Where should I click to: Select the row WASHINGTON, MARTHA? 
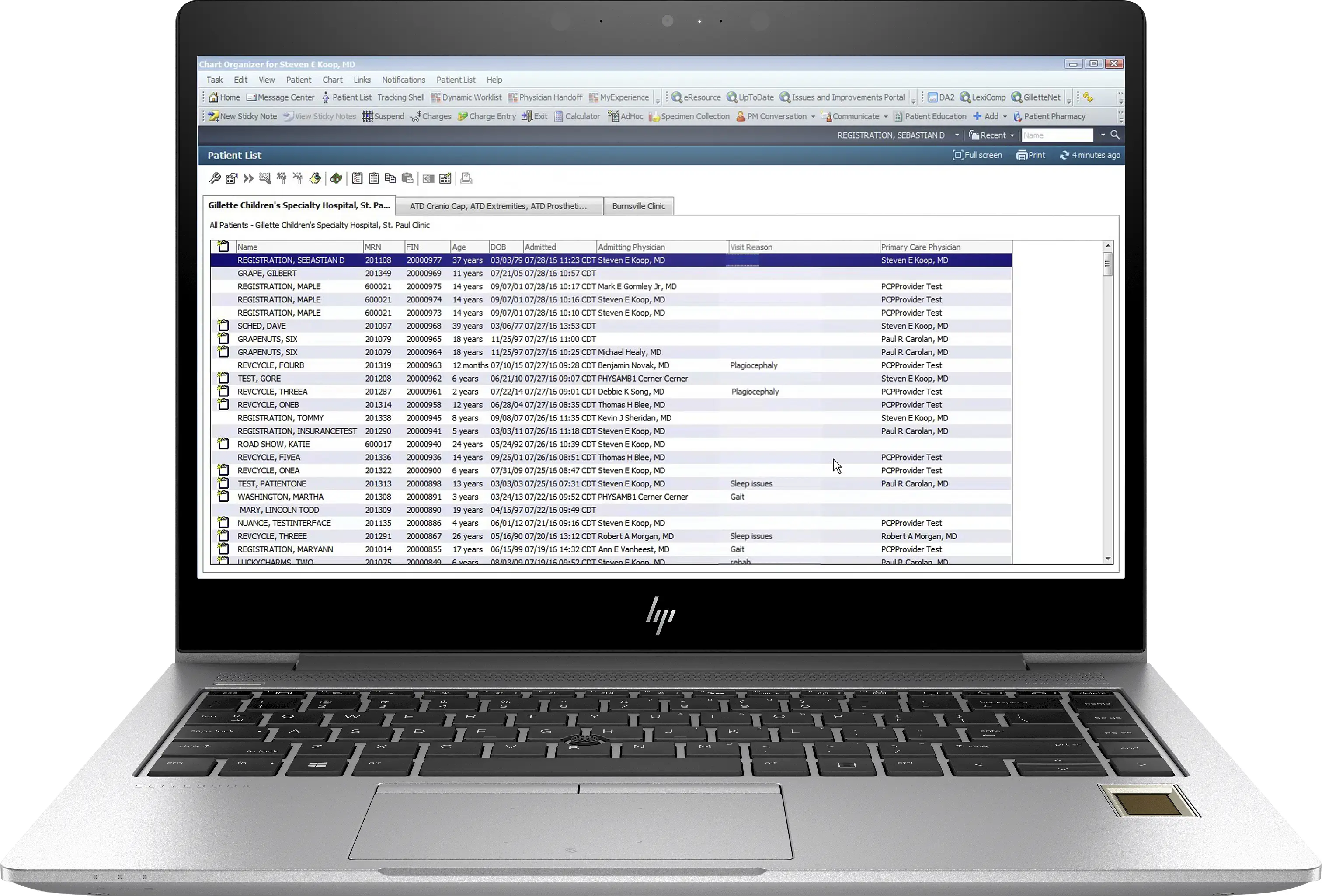pos(611,497)
